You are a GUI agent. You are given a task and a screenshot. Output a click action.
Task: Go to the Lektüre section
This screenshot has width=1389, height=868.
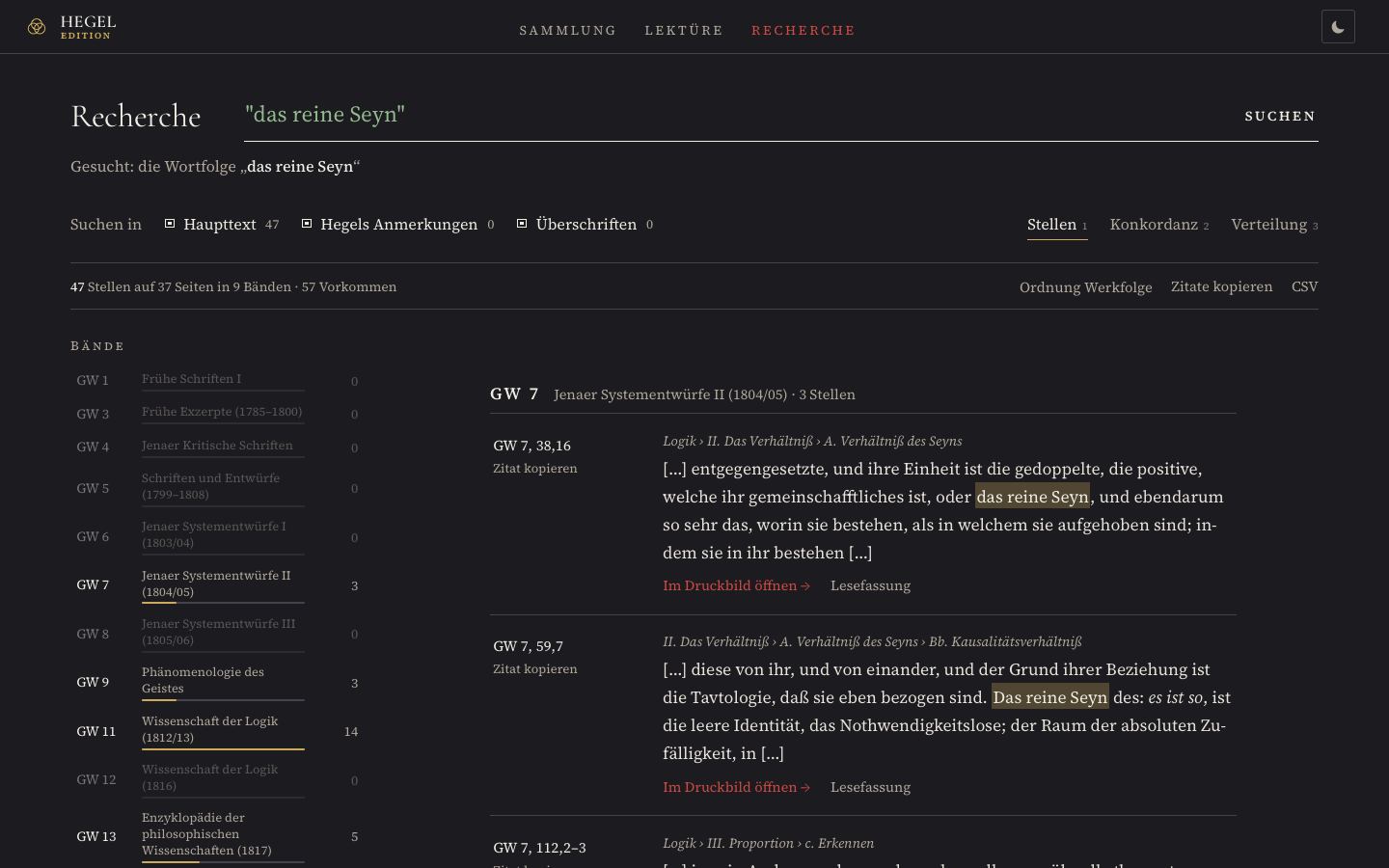tap(684, 30)
